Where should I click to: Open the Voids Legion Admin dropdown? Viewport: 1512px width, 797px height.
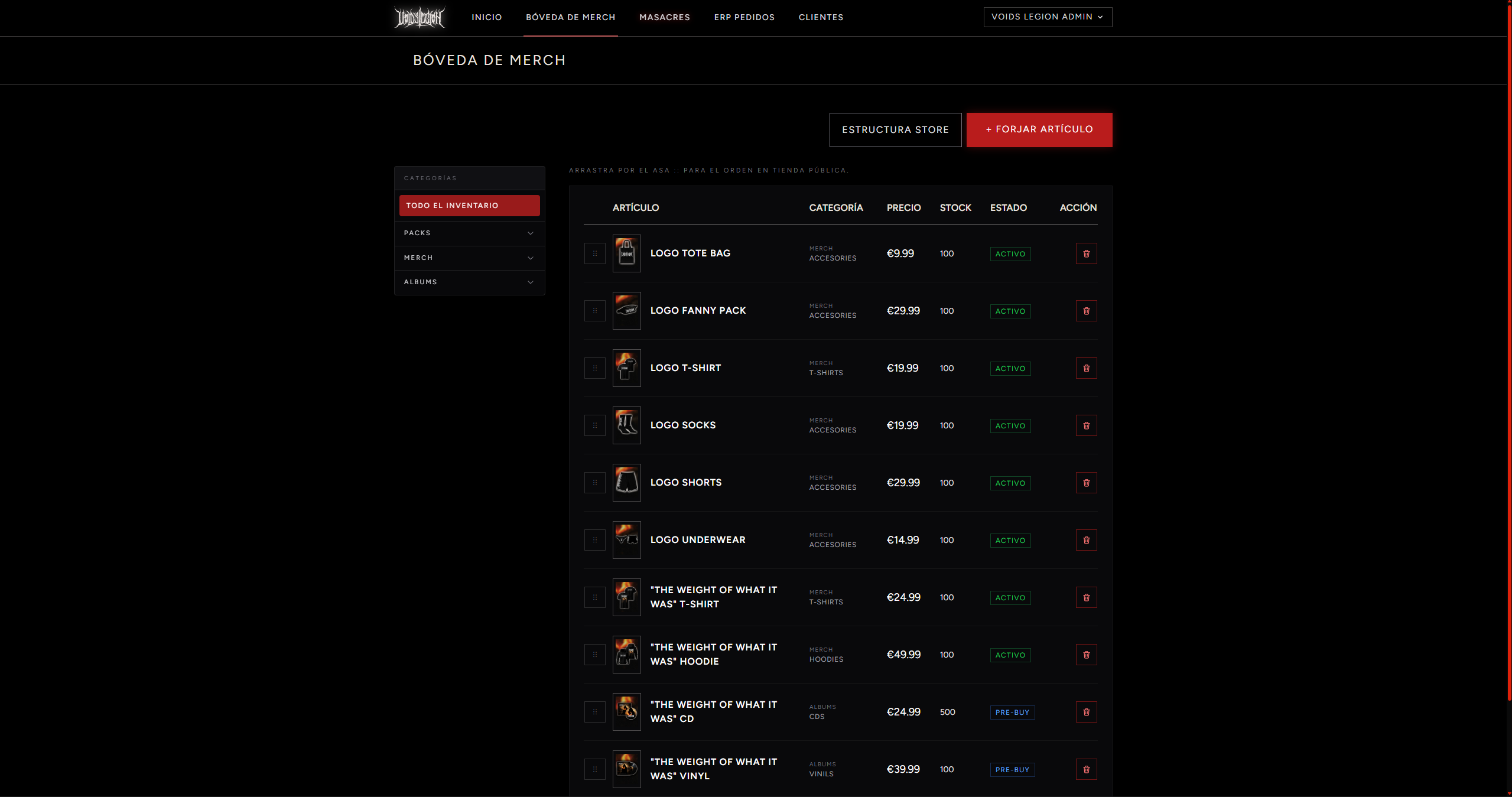click(1047, 17)
